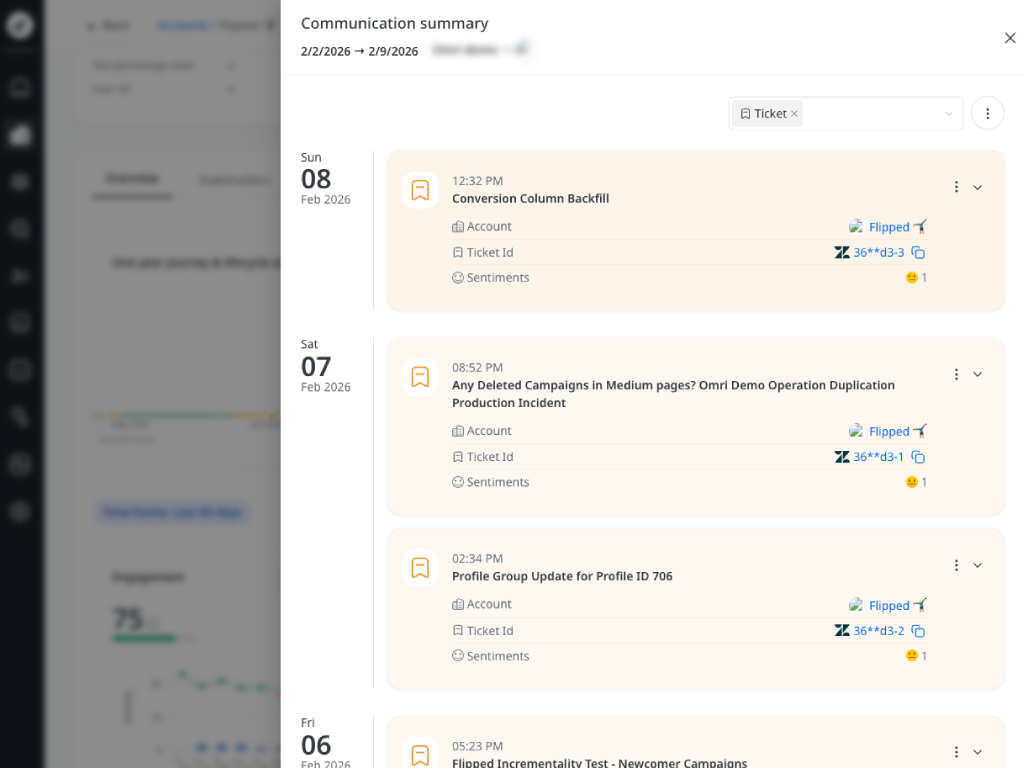Expand the communication type filter dropdown
This screenshot has height=768, width=1024.
point(948,114)
